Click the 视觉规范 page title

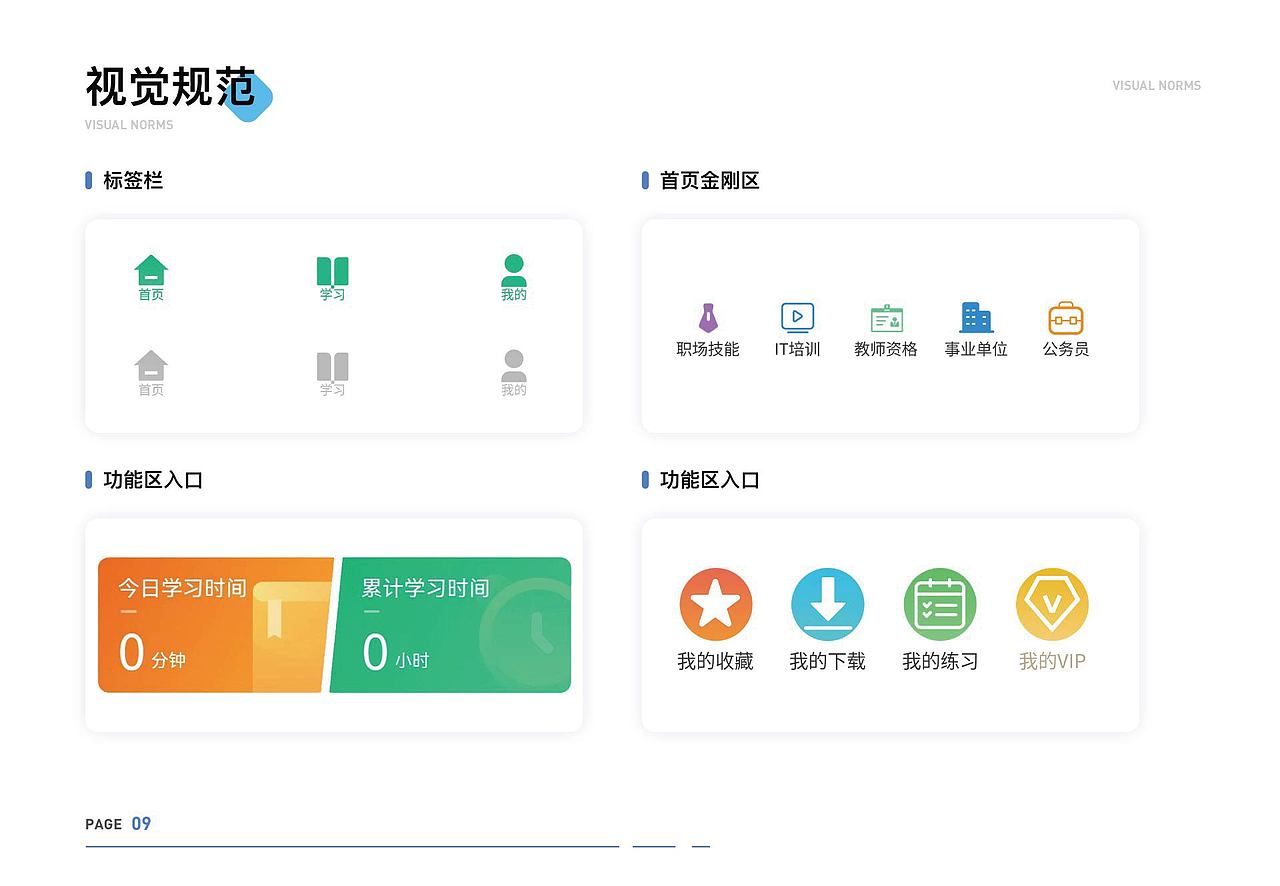[171, 87]
